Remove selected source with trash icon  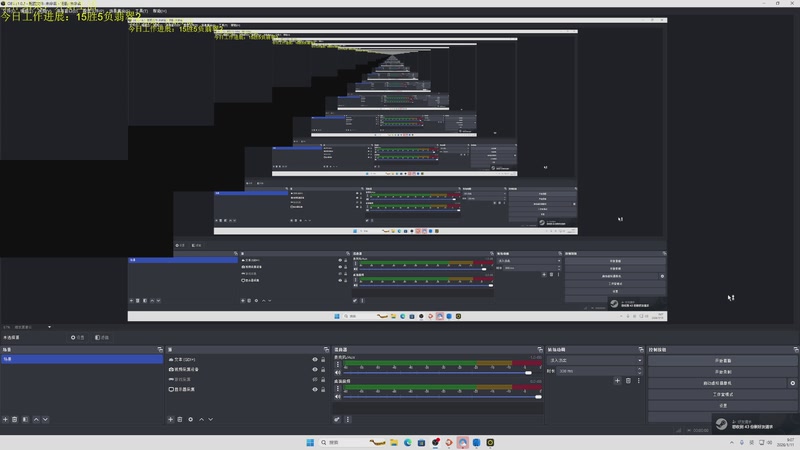tap(180, 419)
